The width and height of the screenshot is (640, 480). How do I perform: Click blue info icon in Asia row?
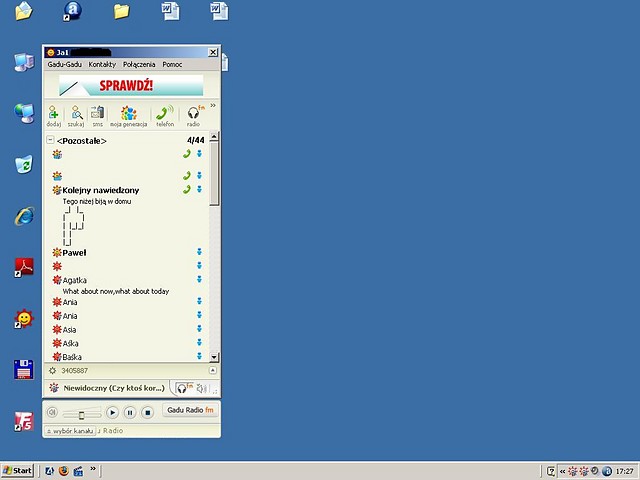pos(199,329)
